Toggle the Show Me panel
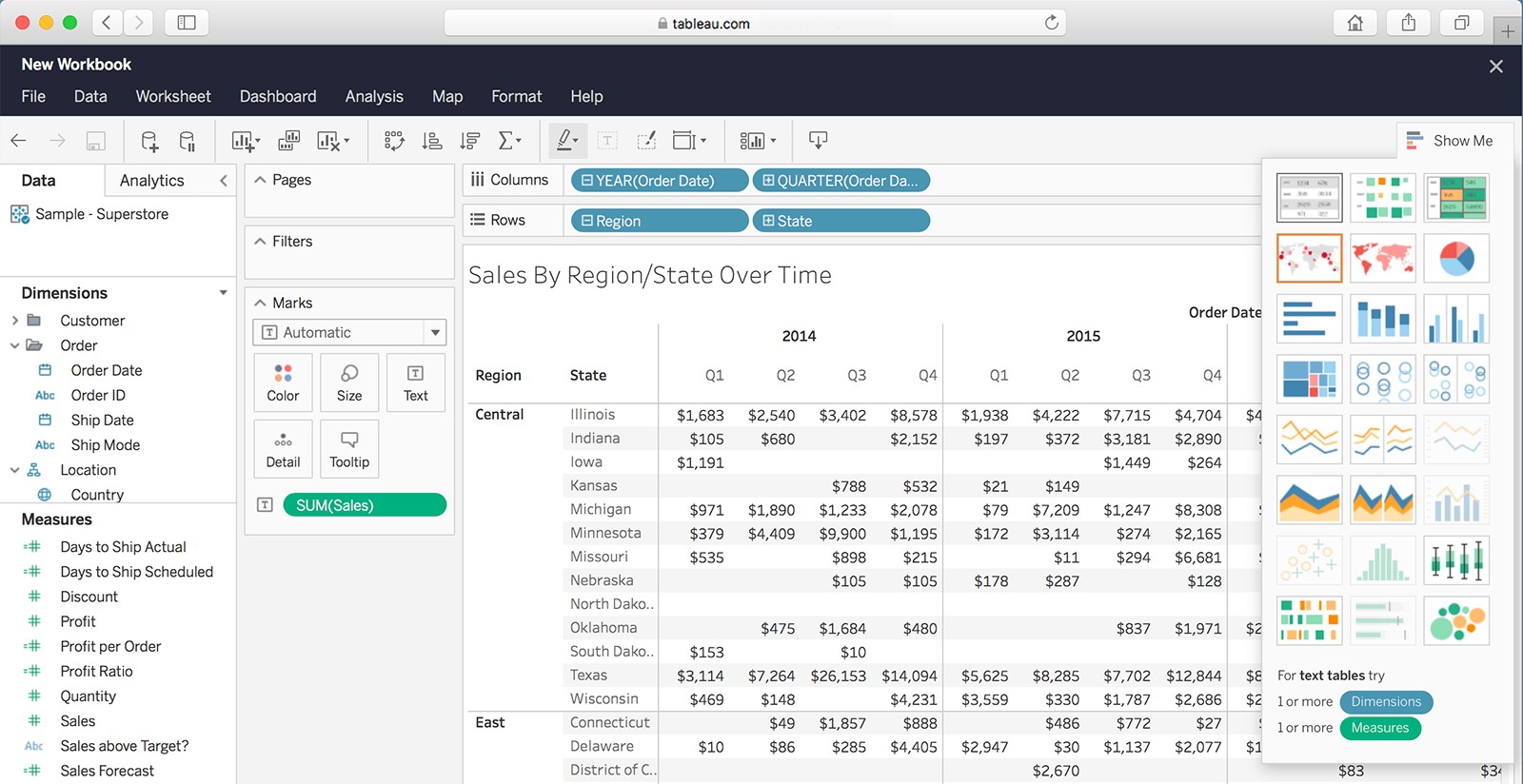 1450,141
